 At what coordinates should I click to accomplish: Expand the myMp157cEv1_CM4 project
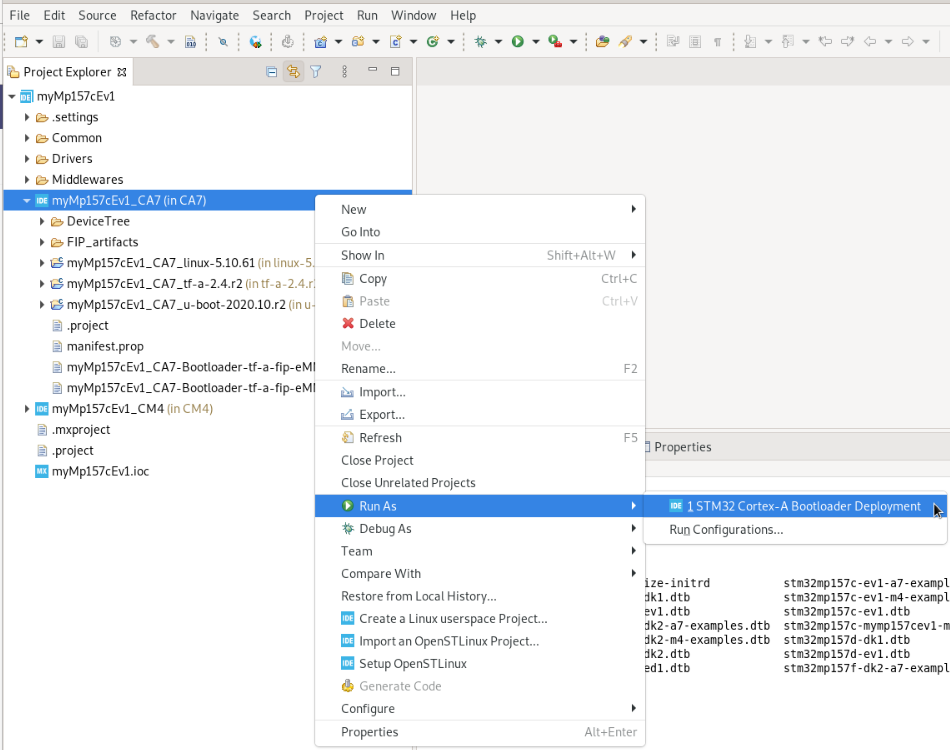(27, 409)
